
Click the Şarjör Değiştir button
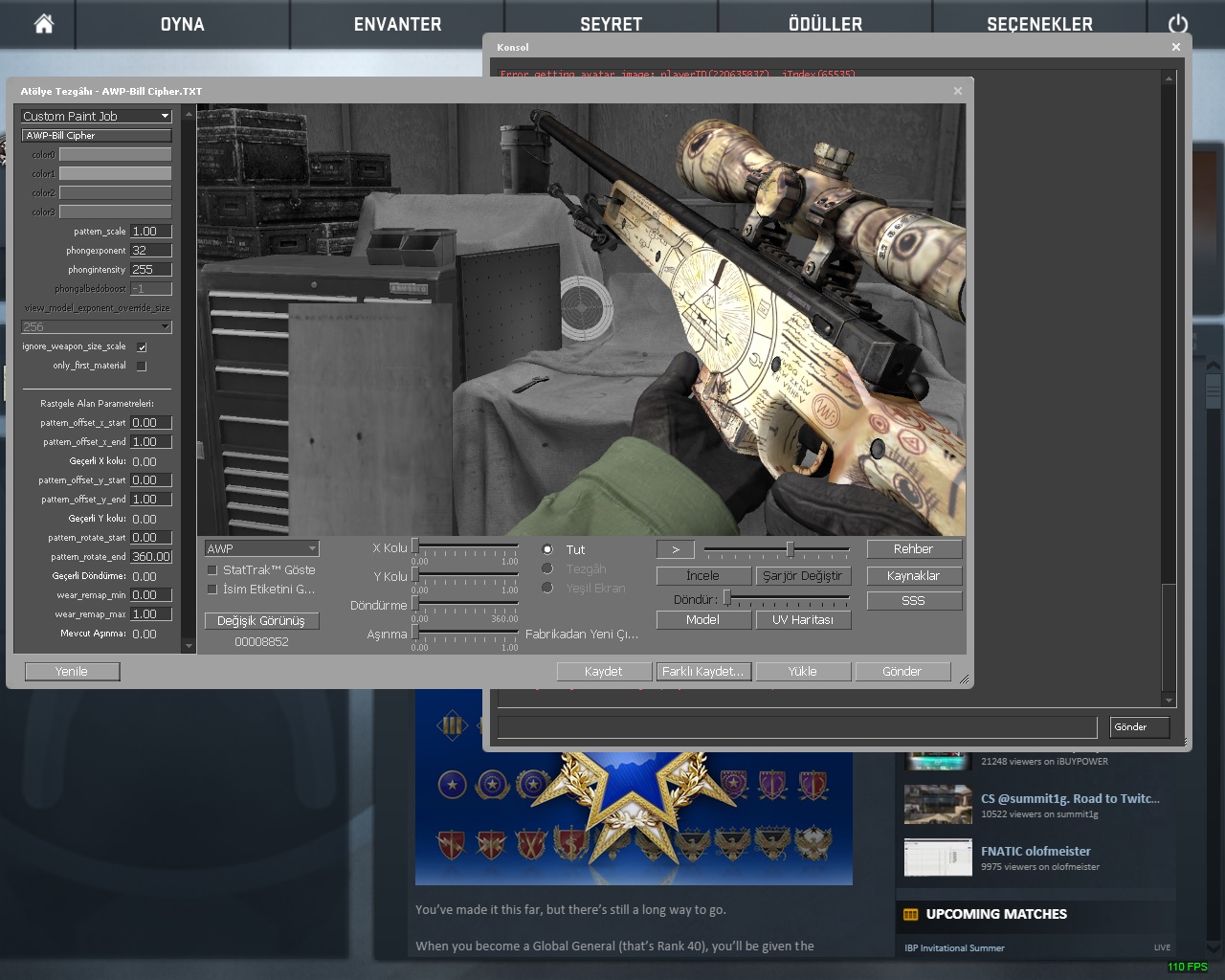tap(802, 576)
